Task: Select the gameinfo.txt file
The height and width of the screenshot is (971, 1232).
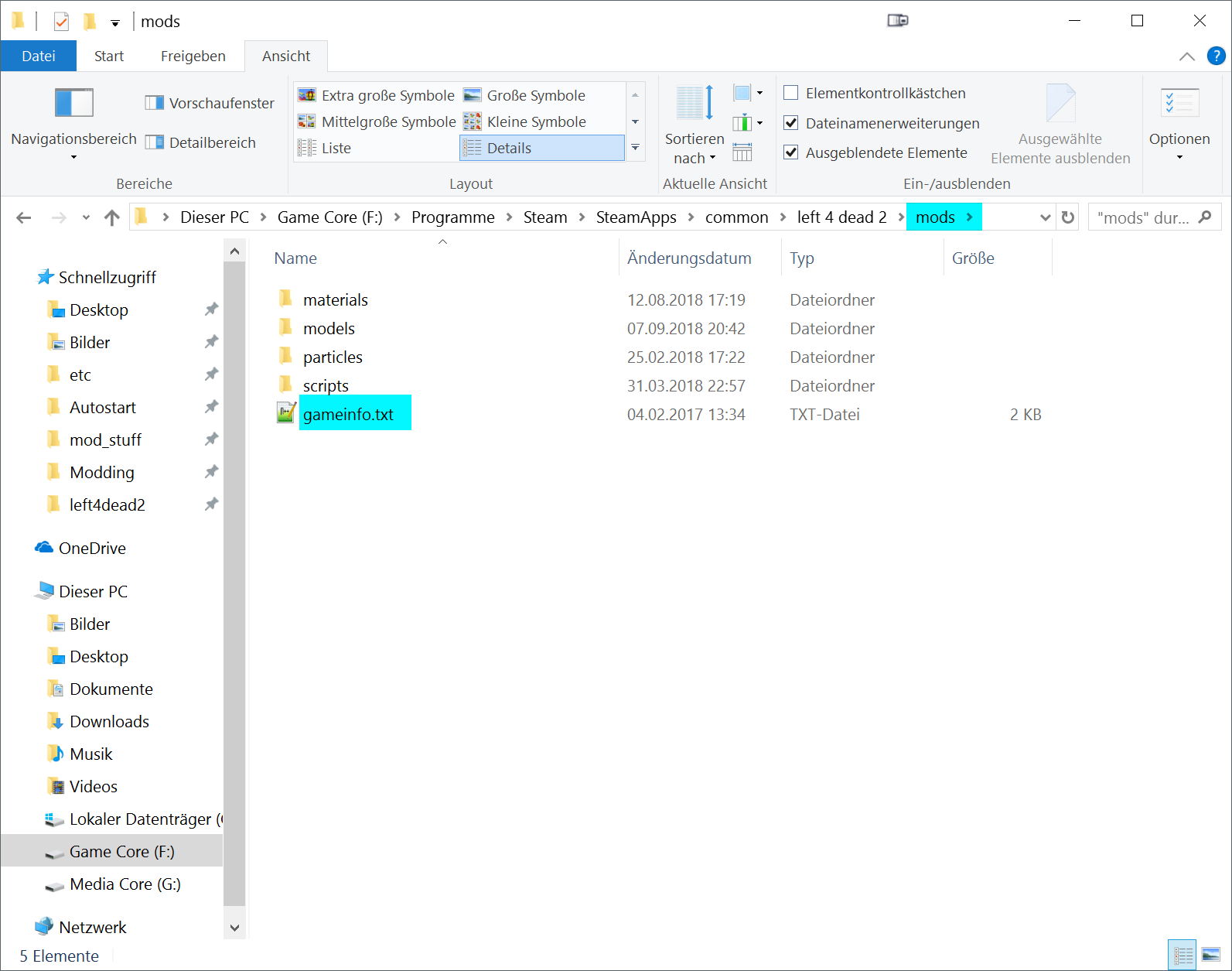Action: pyautogui.click(x=348, y=415)
